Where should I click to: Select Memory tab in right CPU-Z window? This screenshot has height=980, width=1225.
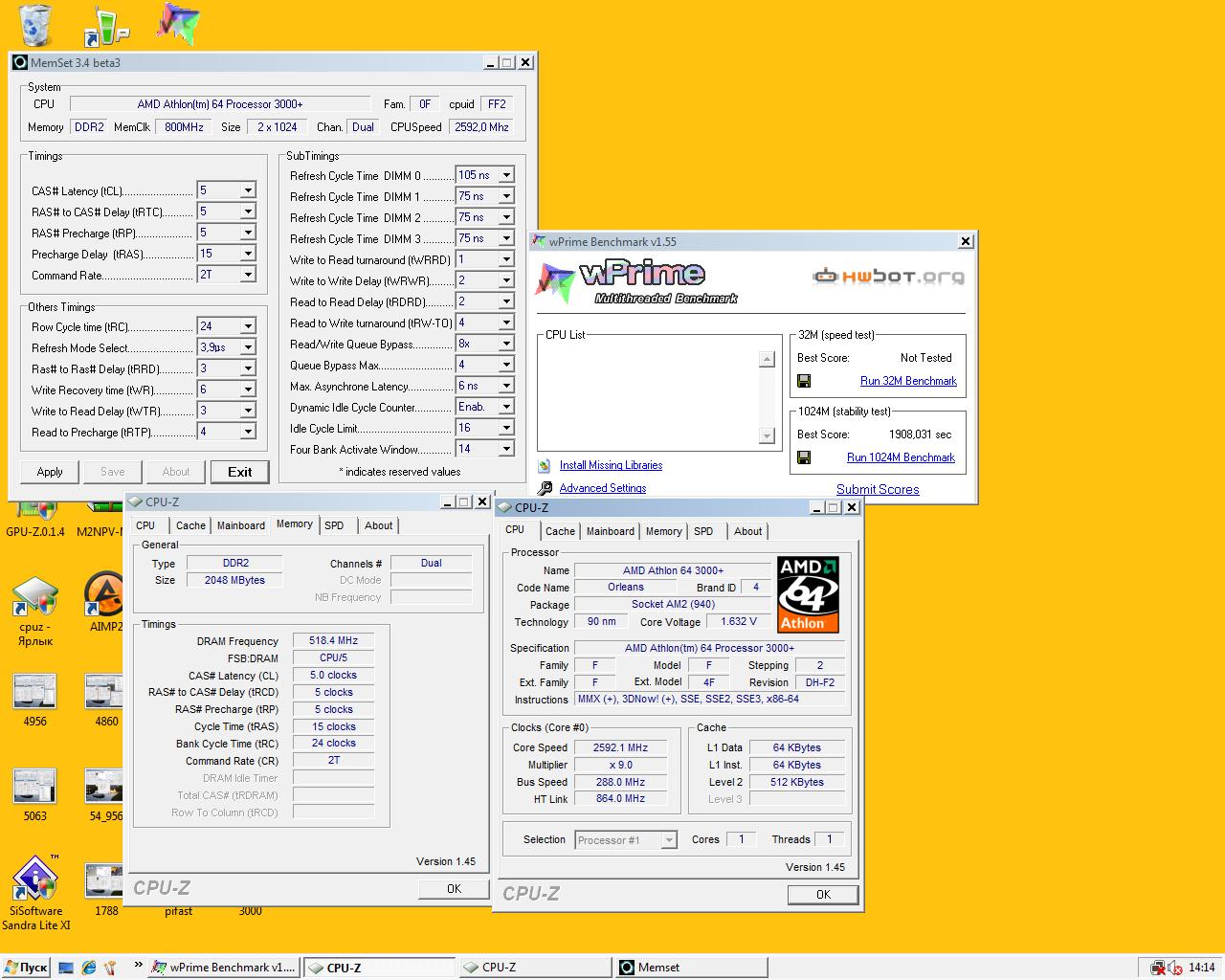click(663, 531)
